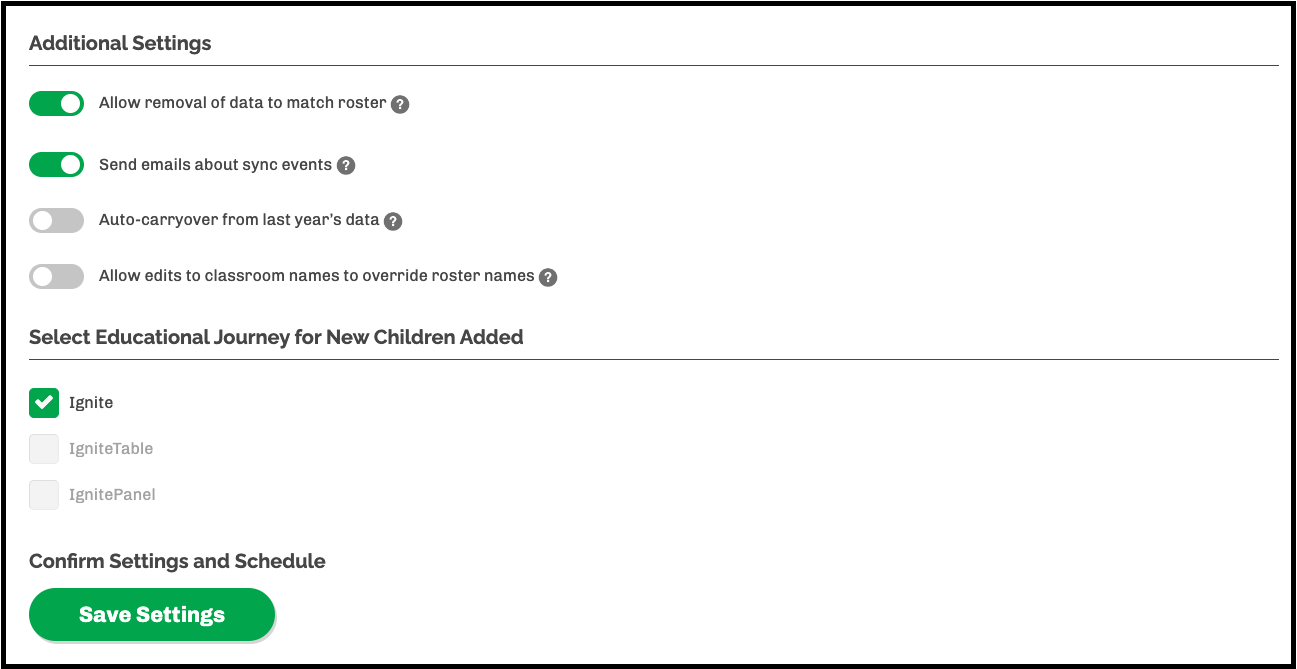
Task: Click the 'IgniteTable' label text
Action: pos(111,449)
